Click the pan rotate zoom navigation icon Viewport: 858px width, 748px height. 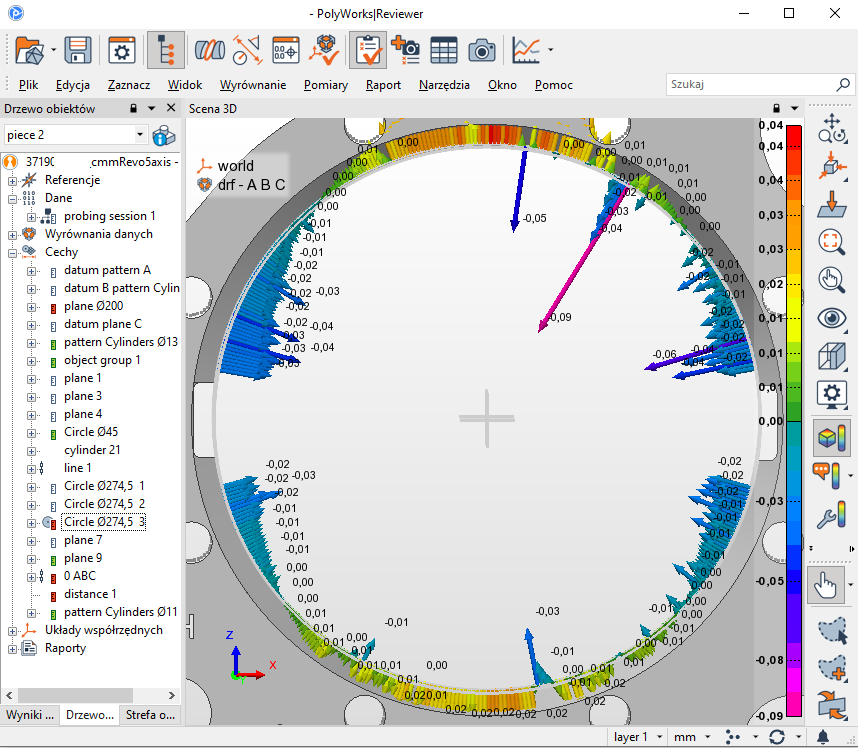(832, 128)
